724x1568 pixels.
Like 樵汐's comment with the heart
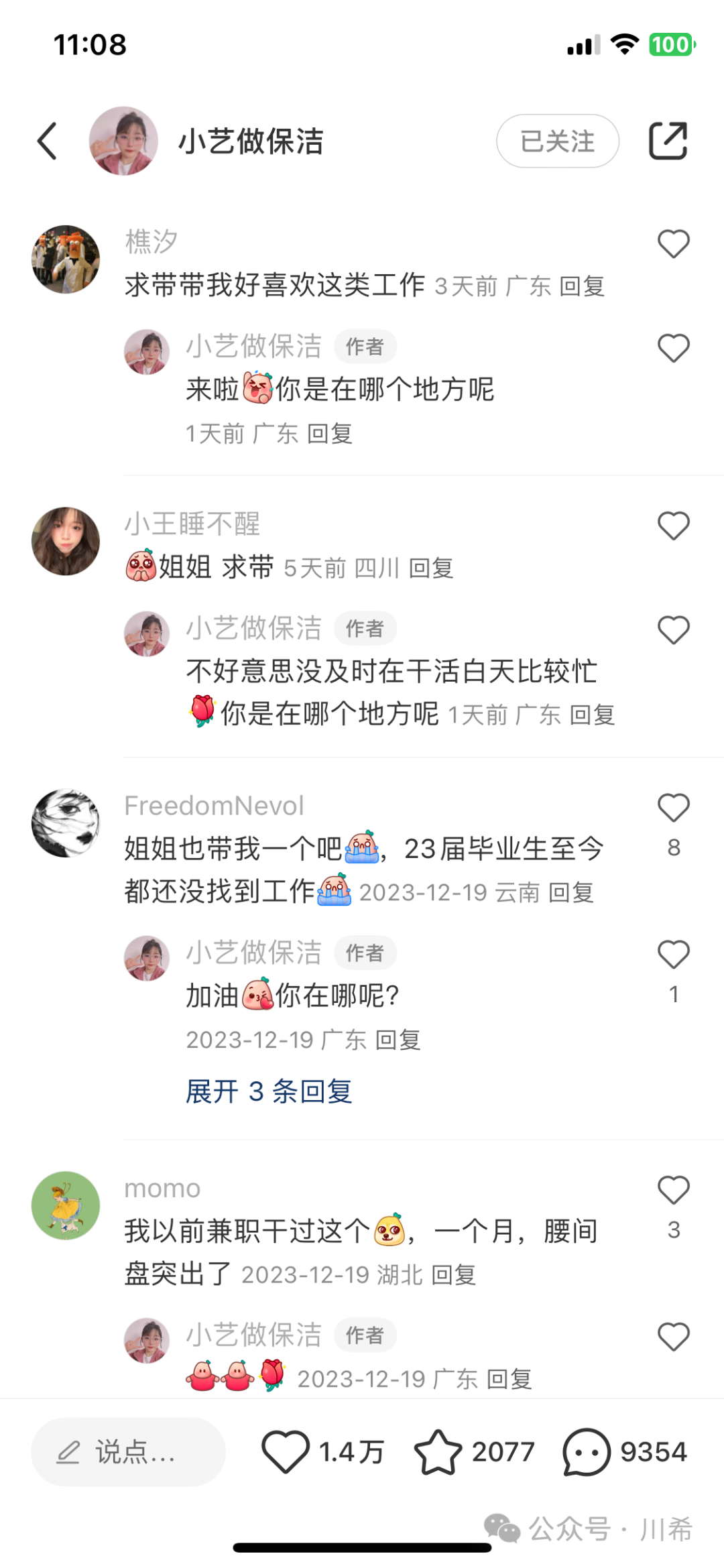[x=674, y=244]
